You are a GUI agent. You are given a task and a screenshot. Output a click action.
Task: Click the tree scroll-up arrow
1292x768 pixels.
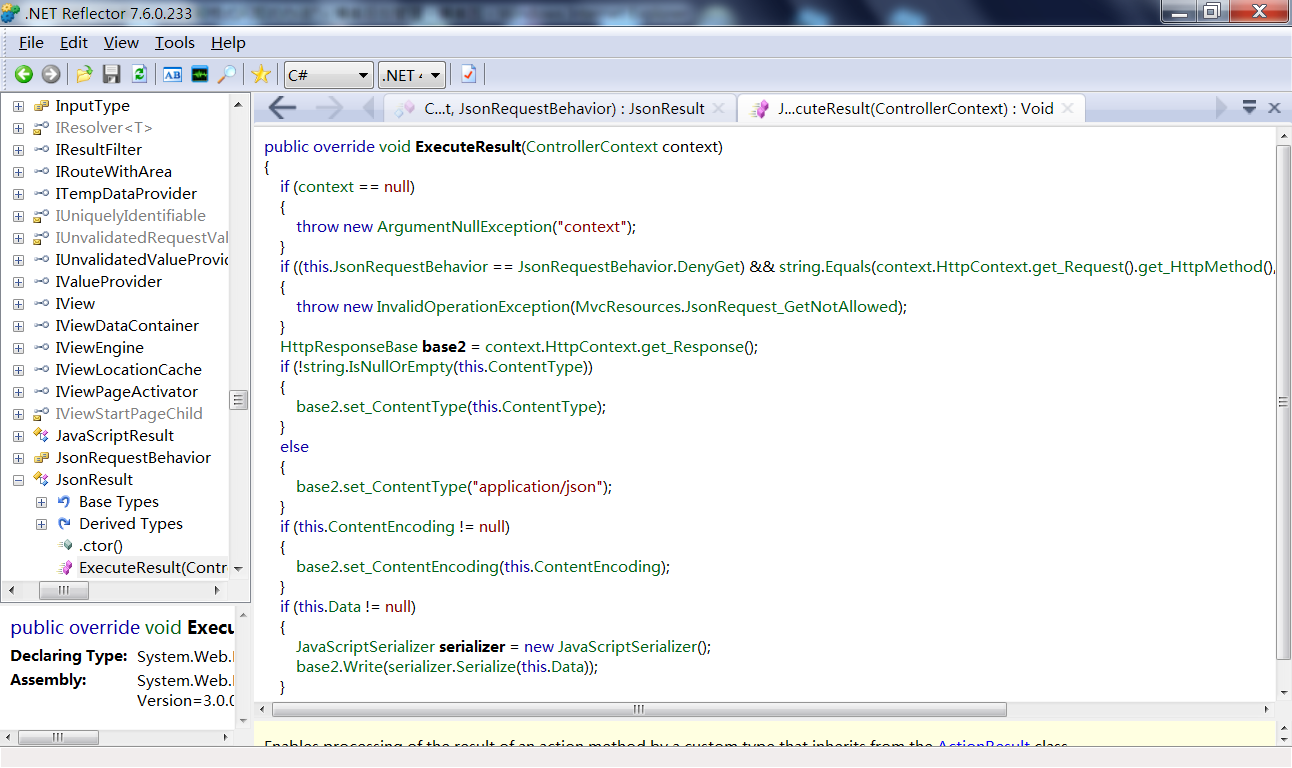click(239, 104)
